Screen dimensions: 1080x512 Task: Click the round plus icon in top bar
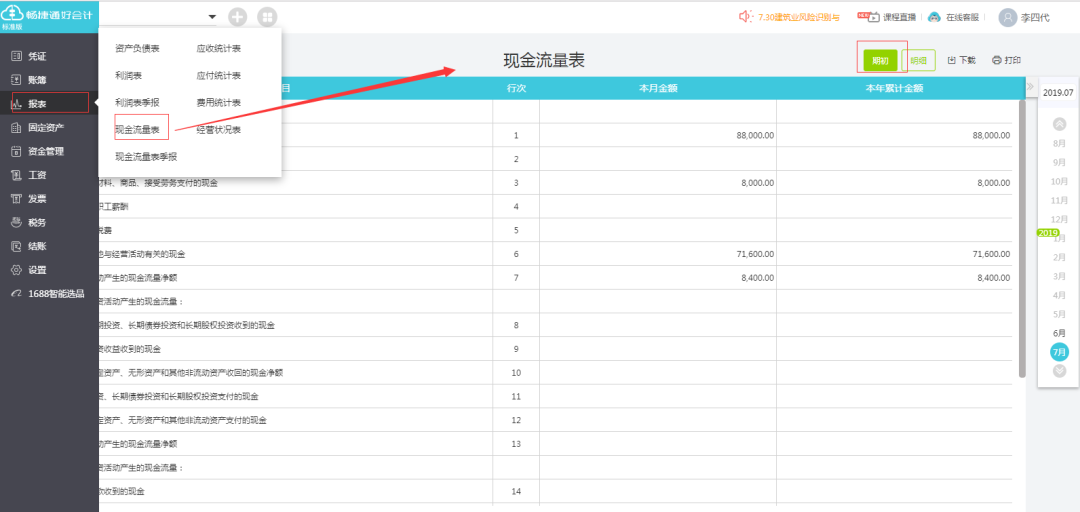[x=238, y=17]
